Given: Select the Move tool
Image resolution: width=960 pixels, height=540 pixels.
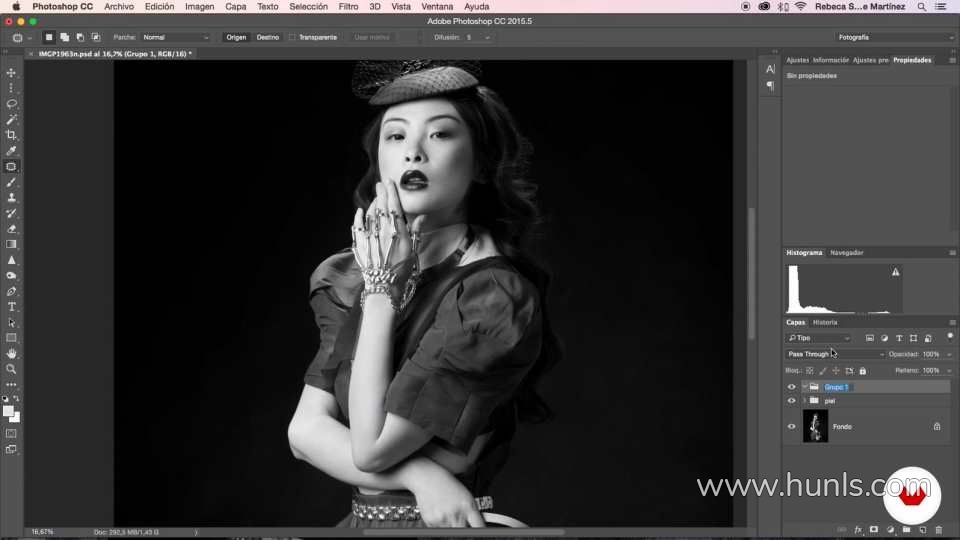Looking at the screenshot, I should click(11, 73).
